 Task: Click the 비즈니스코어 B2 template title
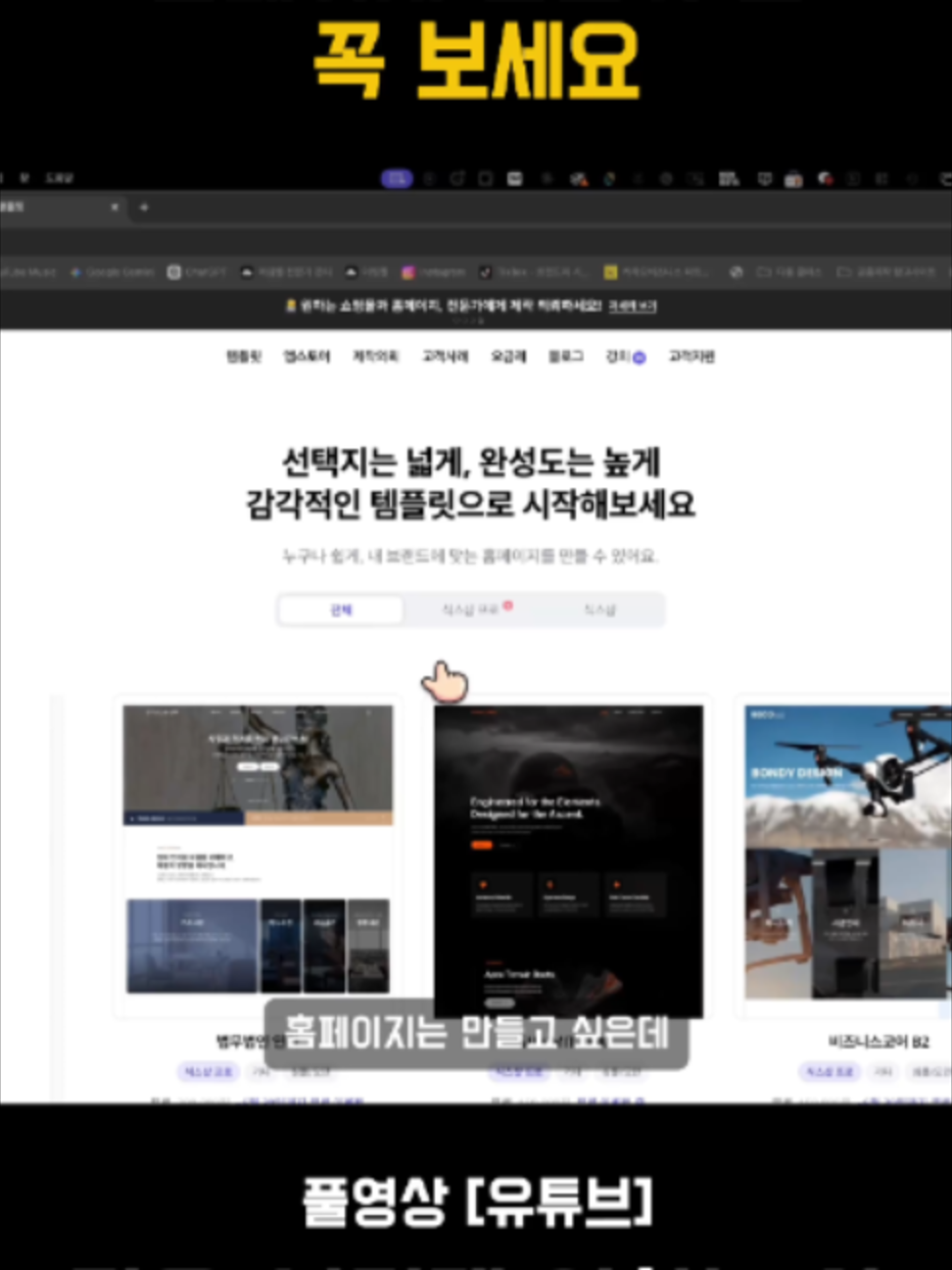pos(879,1041)
